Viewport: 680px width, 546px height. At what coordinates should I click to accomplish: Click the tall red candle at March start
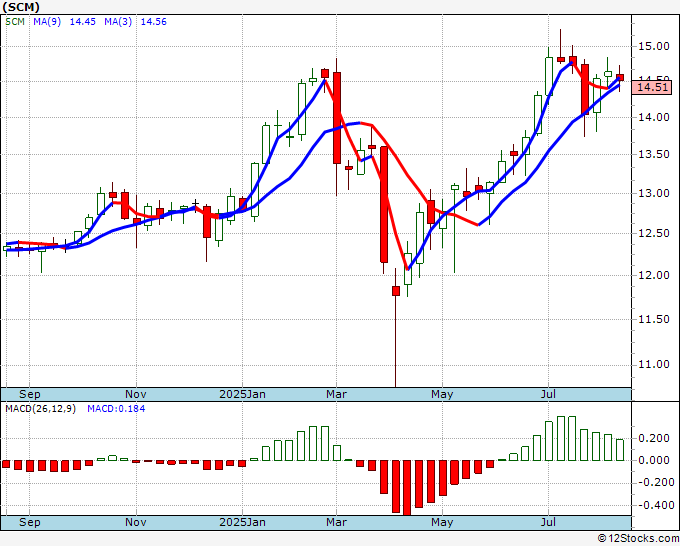pyautogui.click(x=337, y=118)
